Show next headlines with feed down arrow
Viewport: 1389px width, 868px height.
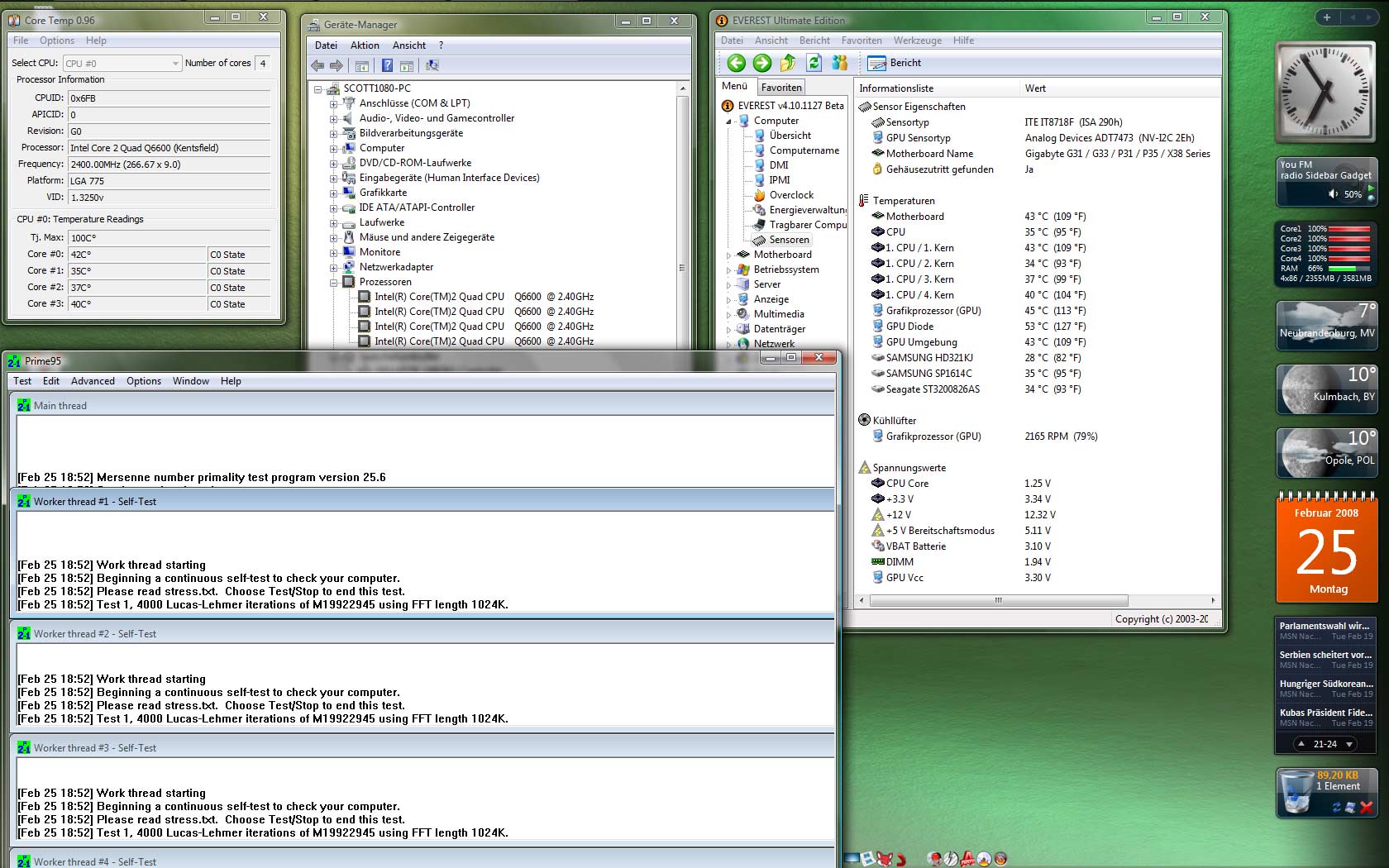pos(1349,744)
